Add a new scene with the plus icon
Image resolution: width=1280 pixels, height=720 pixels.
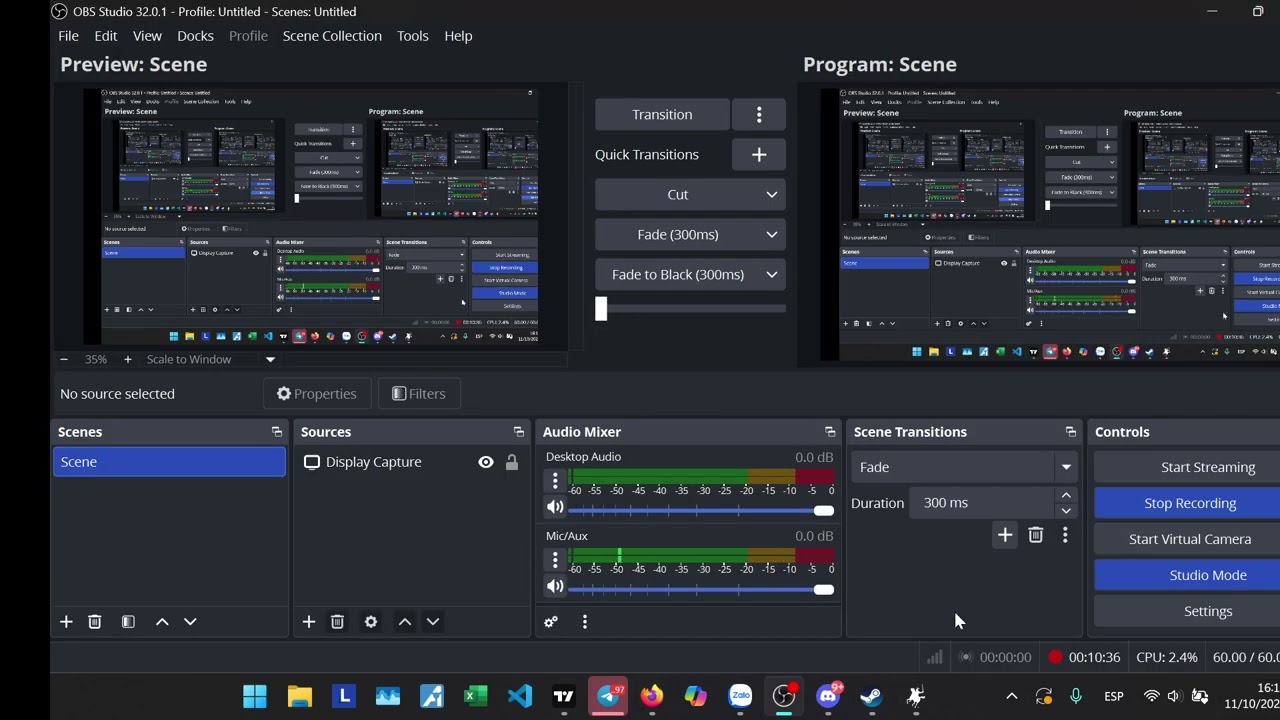(66, 622)
